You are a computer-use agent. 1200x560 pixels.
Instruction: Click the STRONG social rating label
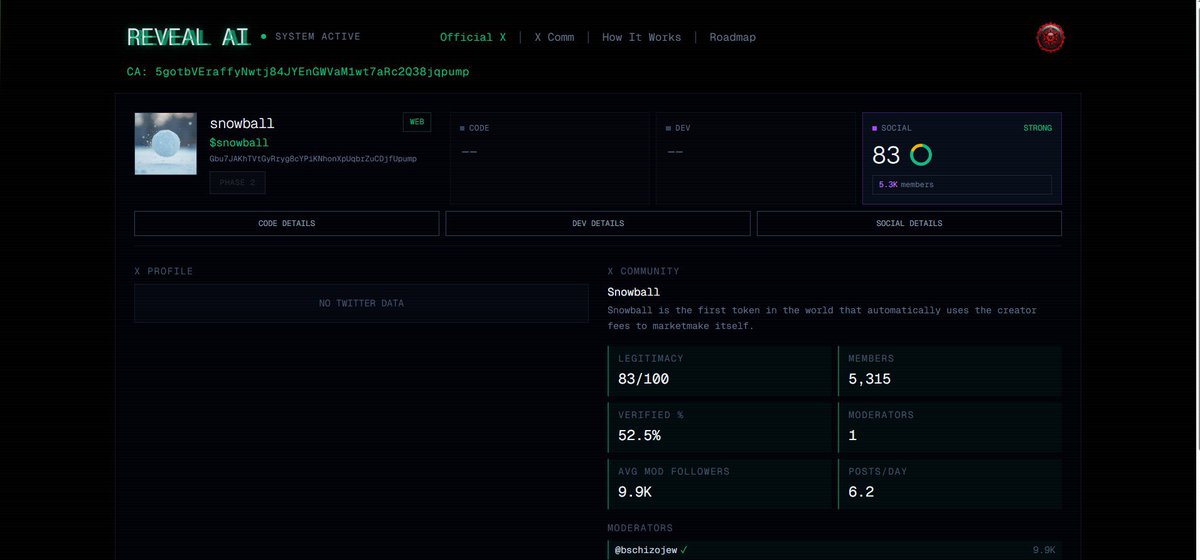(1037, 128)
